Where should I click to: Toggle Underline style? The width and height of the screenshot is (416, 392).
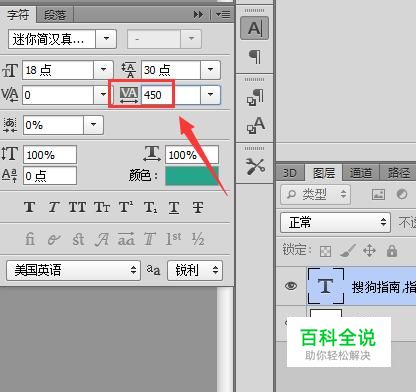tap(174, 207)
